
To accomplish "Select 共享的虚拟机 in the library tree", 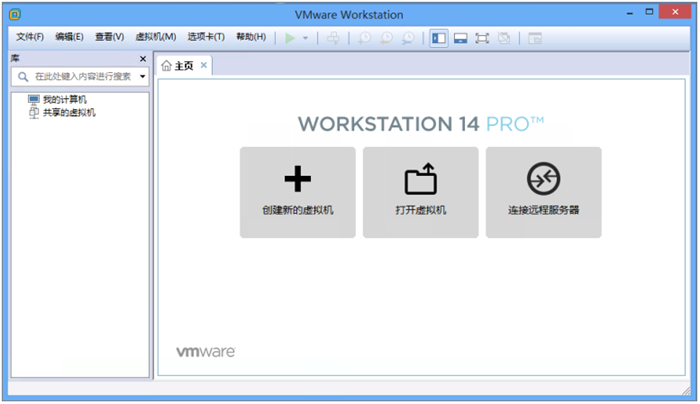I will [62, 112].
